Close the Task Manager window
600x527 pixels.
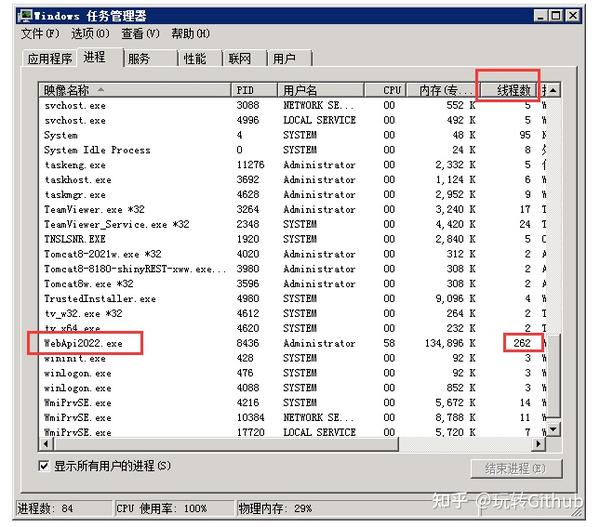point(572,16)
